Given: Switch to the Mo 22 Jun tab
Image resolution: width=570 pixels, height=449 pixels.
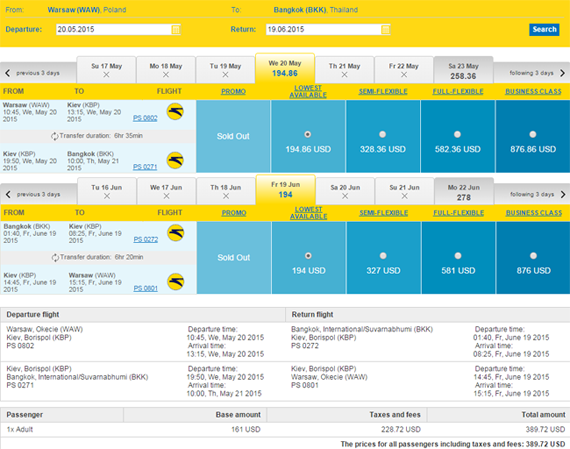Looking at the screenshot, I should [464, 192].
